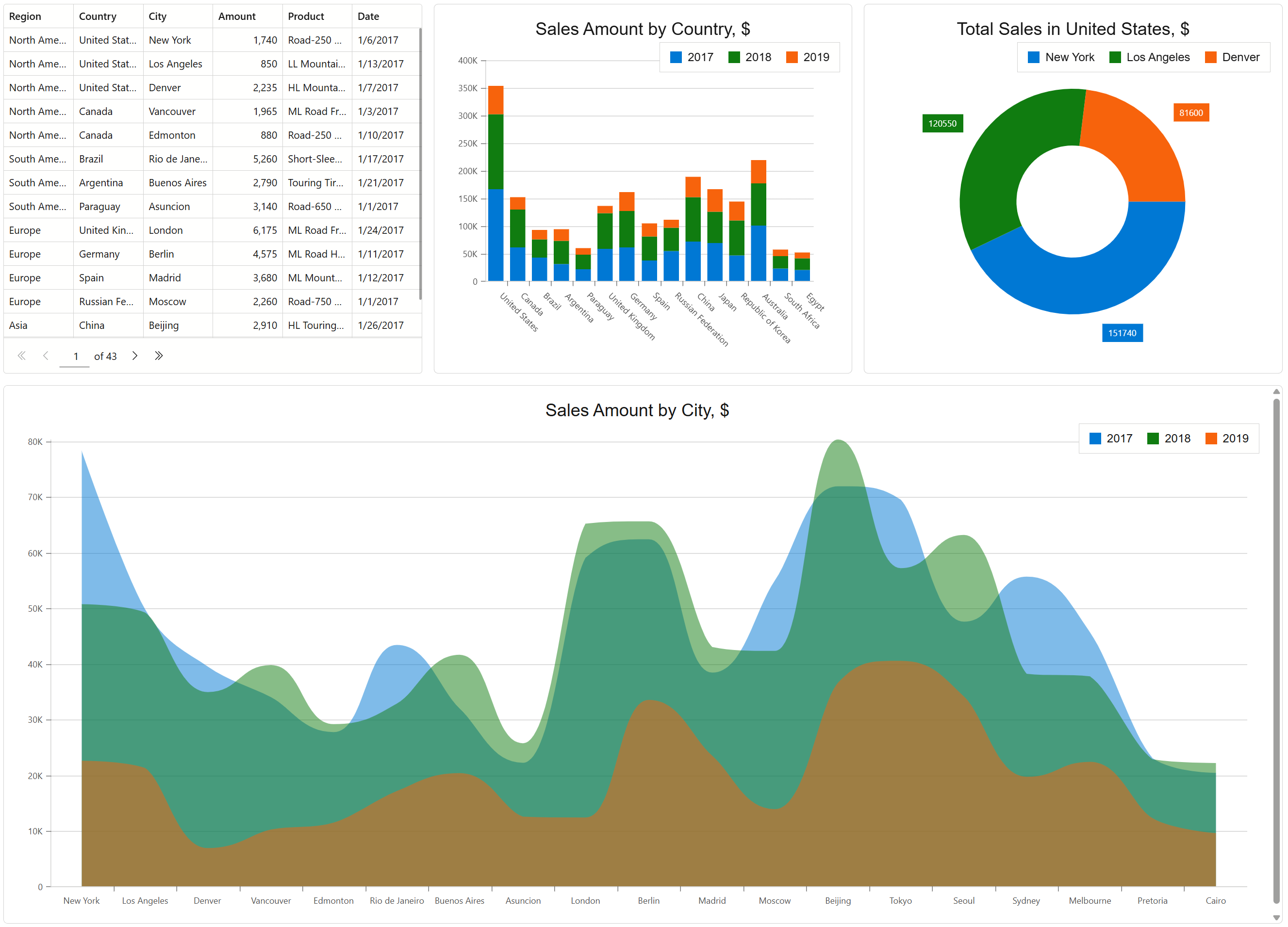
Task: Click the grid's vertical scrollbar
Action: point(420,164)
